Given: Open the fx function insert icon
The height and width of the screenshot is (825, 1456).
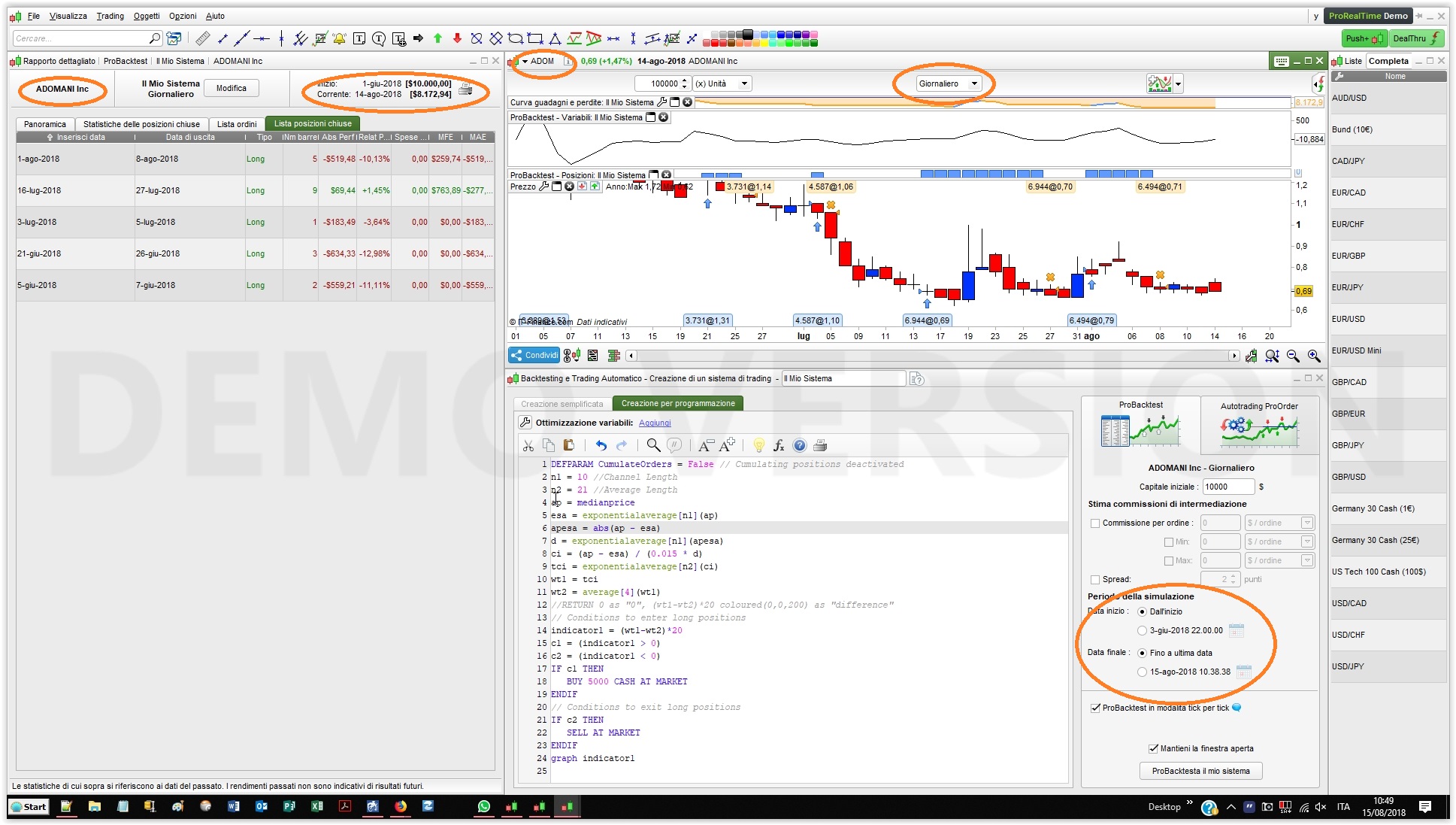Looking at the screenshot, I should point(779,445).
